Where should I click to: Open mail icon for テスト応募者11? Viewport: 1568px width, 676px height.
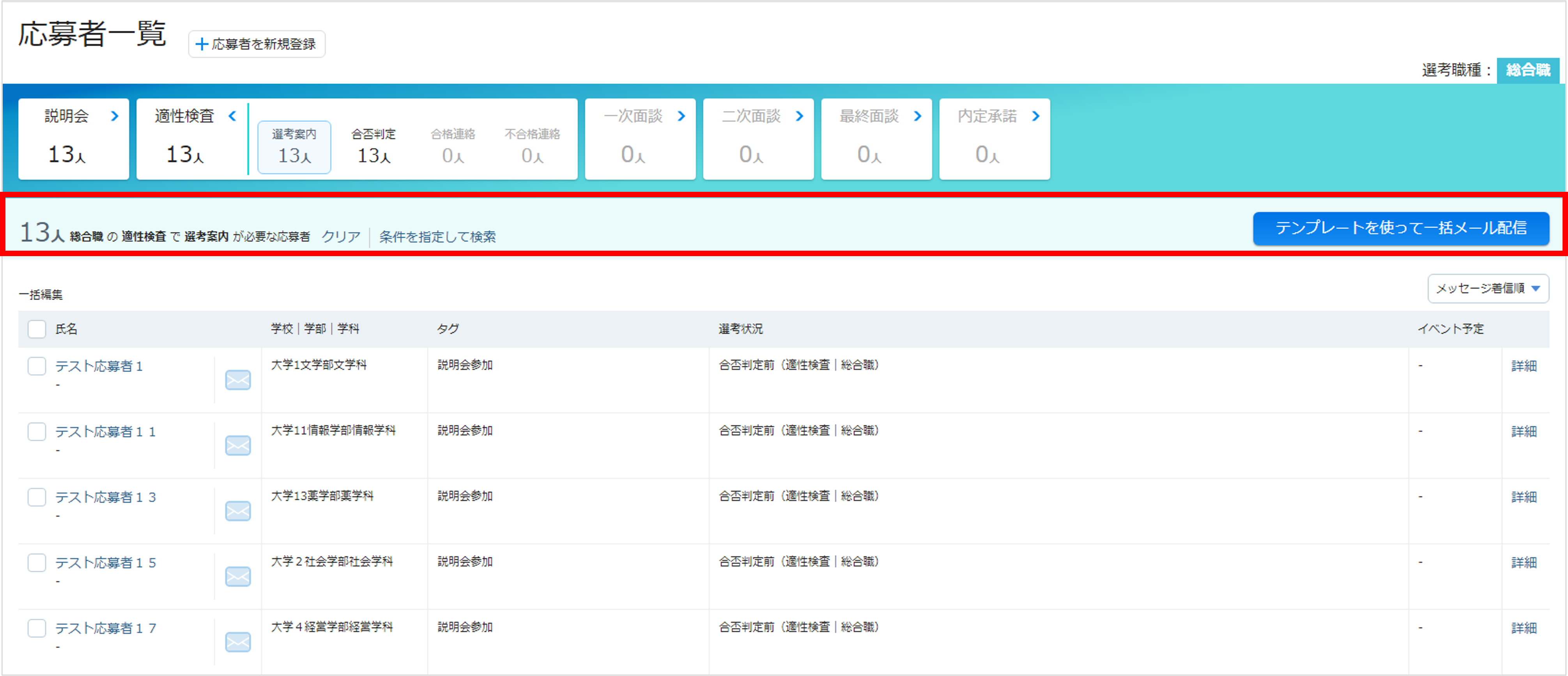click(237, 446)
